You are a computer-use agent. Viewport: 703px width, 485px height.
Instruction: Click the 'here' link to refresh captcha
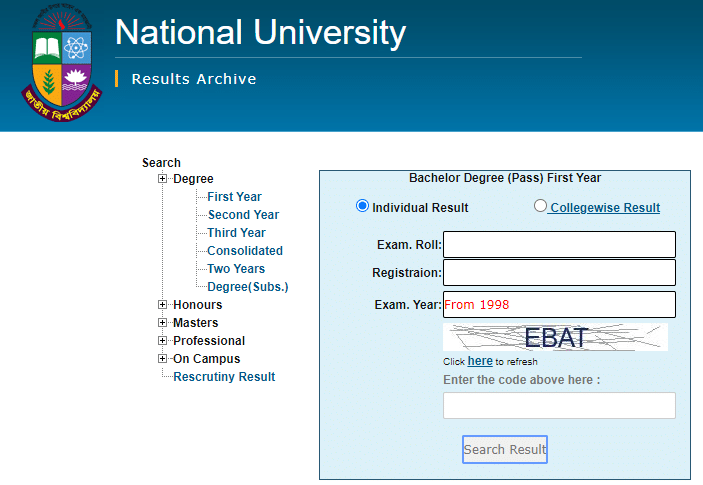coord(480,361)
